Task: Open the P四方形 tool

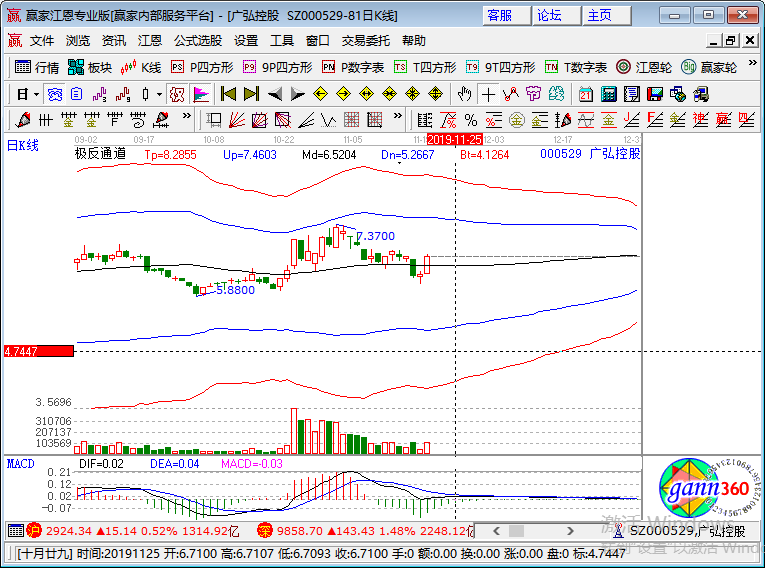Action: [x=202, y=67]
